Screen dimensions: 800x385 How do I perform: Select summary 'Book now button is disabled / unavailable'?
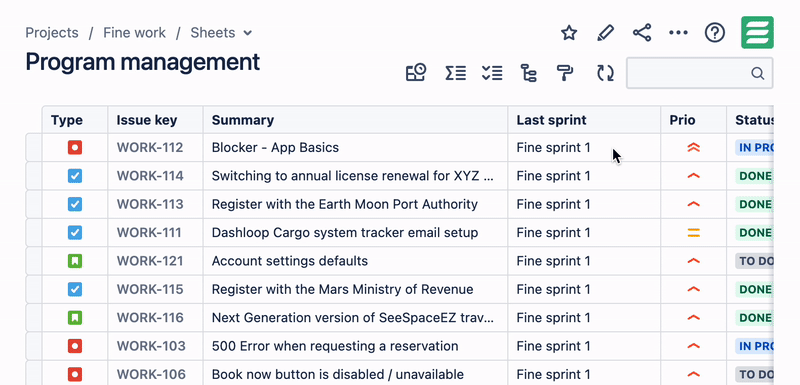(338, 374)
